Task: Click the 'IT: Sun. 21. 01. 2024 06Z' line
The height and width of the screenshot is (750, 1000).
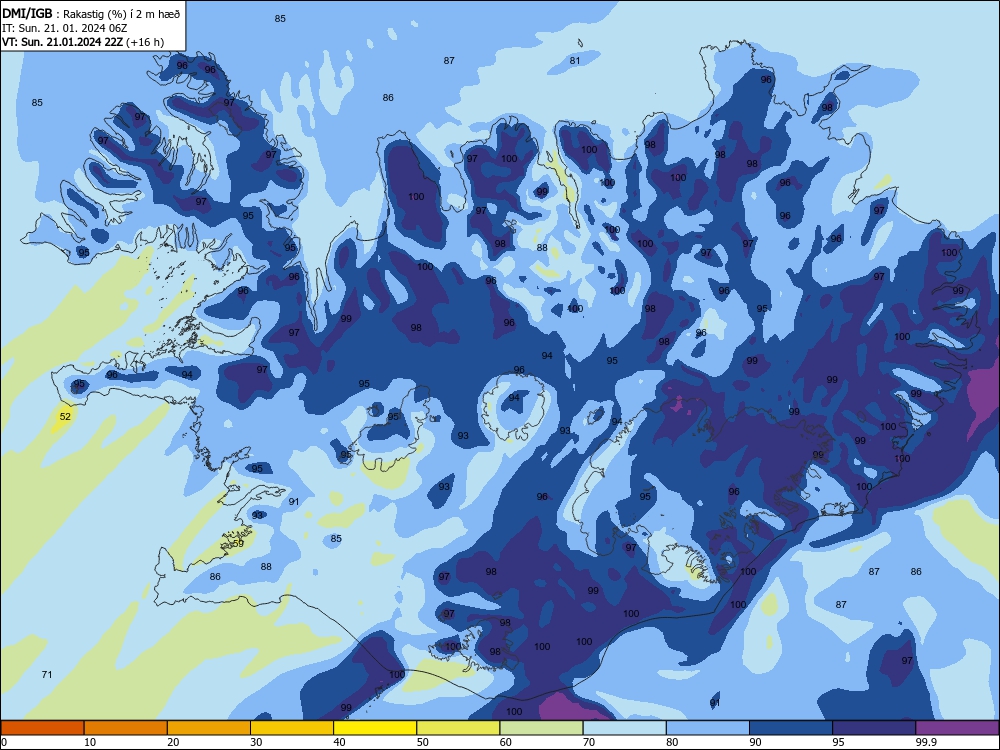Action: 65,28
